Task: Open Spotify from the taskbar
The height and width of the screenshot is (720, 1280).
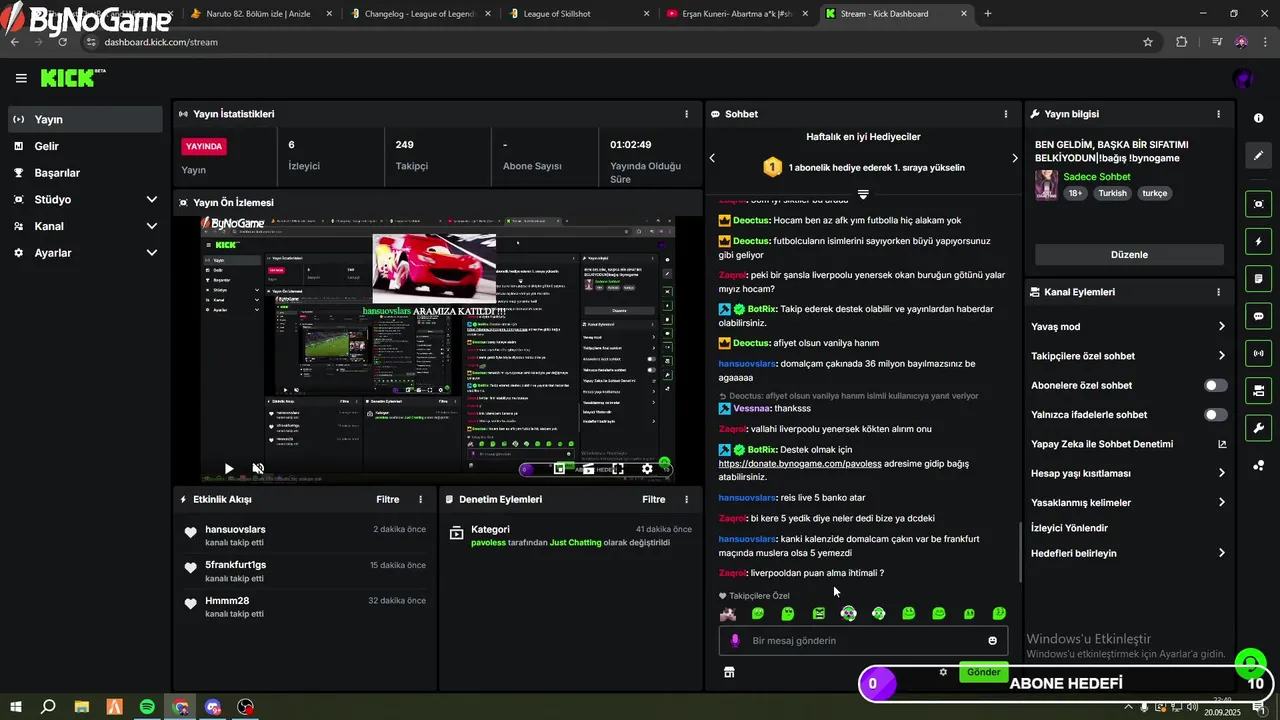Action: (147, 707)
